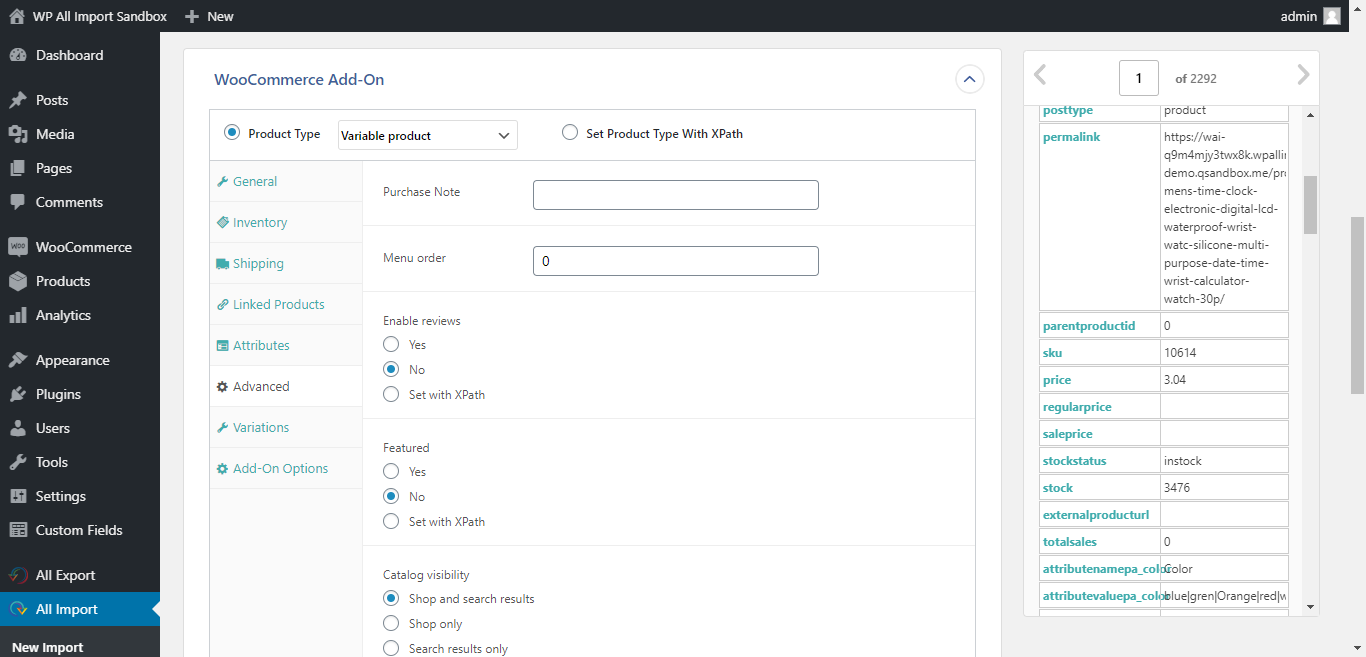The image size is (1366, 657).
Task: Select the Product Type radio button
Action: point(232,133)
